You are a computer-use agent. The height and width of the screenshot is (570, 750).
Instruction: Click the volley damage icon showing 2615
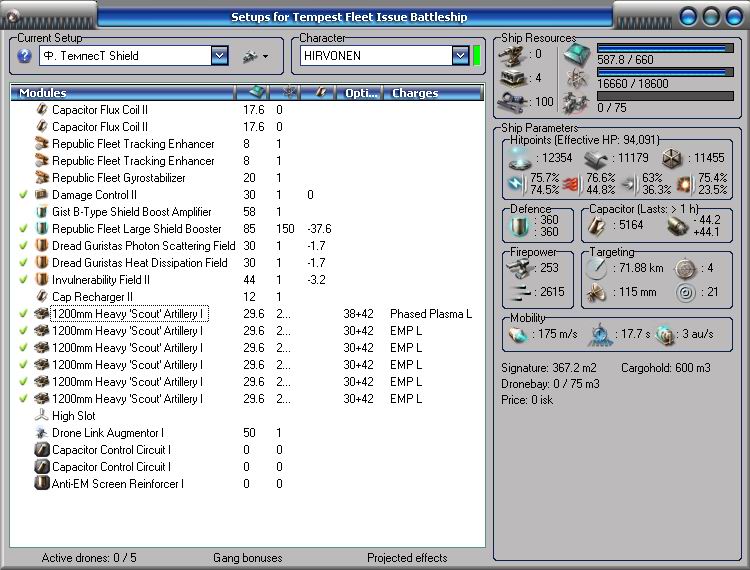tap(521, 291)
